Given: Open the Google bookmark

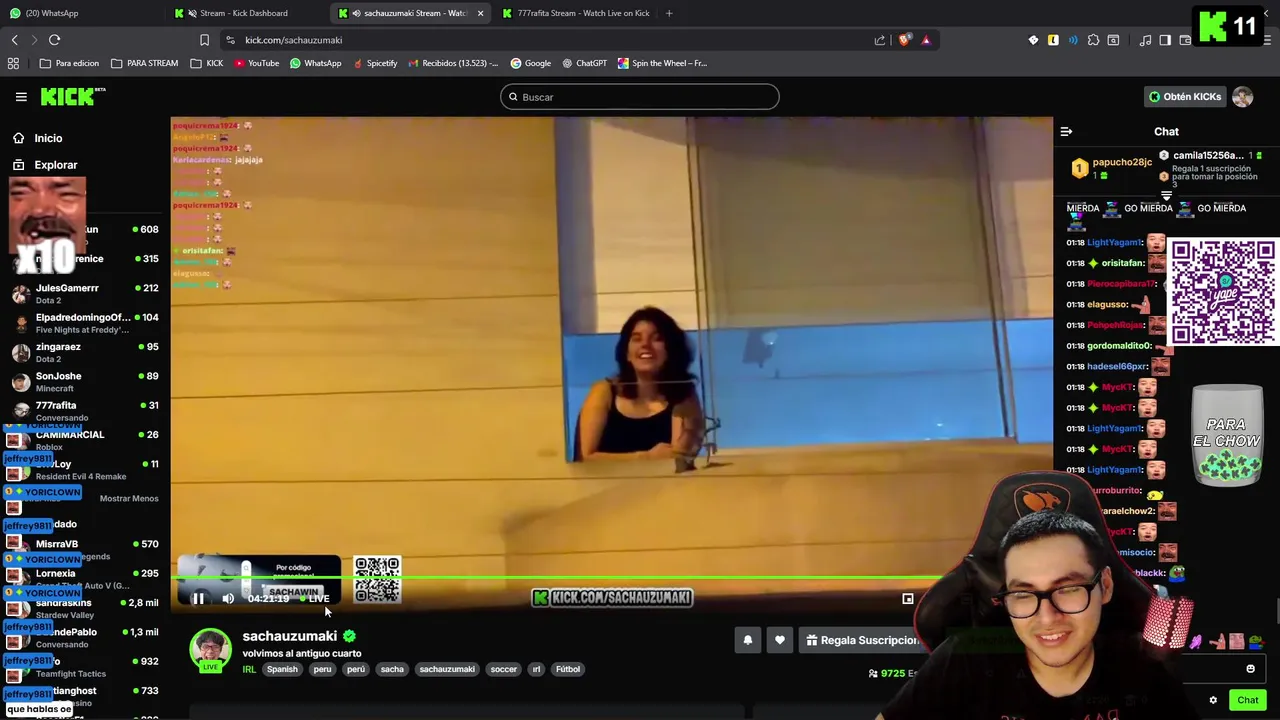Looking at the screenshot, I should [531, 63].
